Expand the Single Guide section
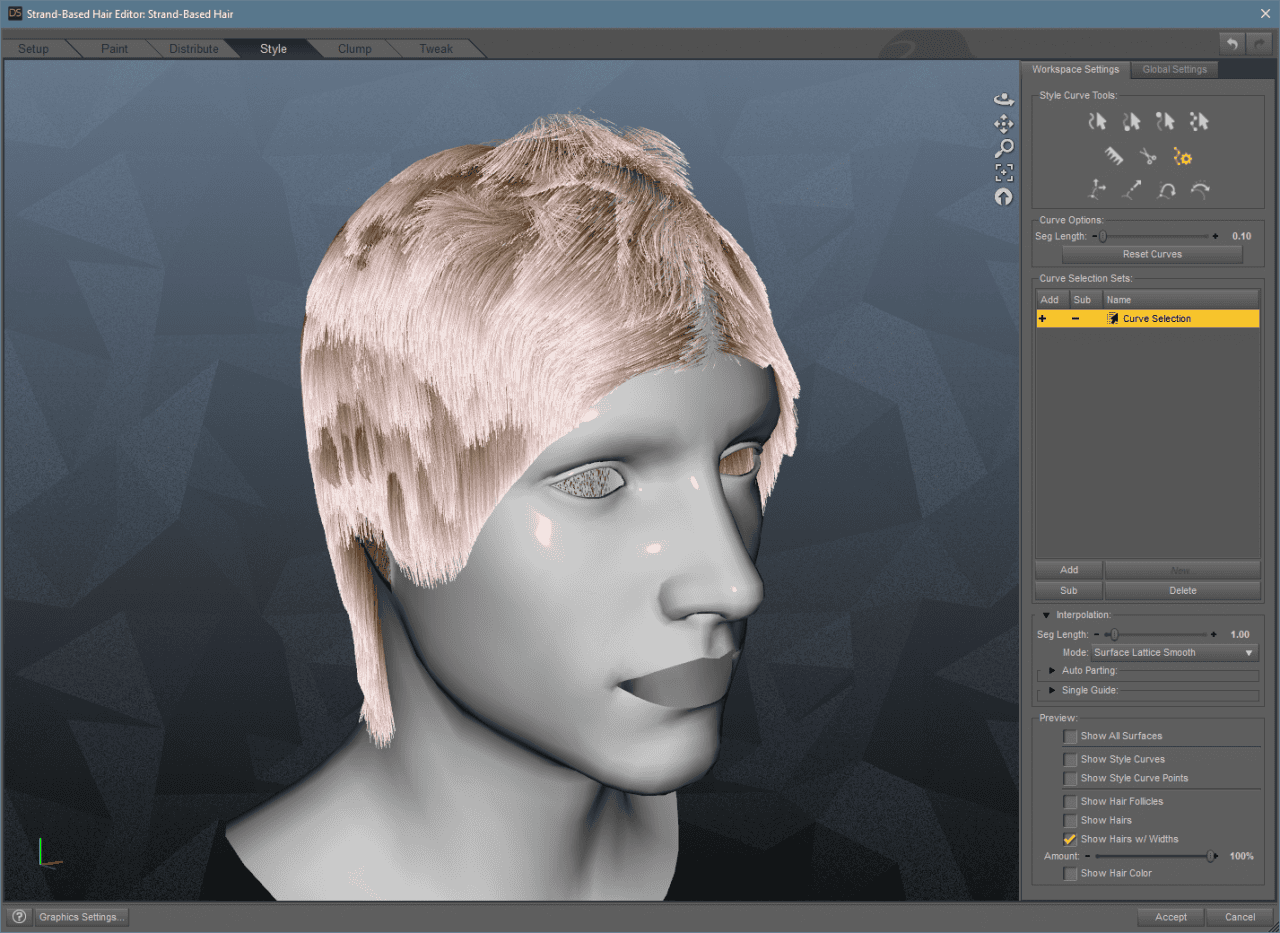1280x933 pixels. [x=1050, y=690]
